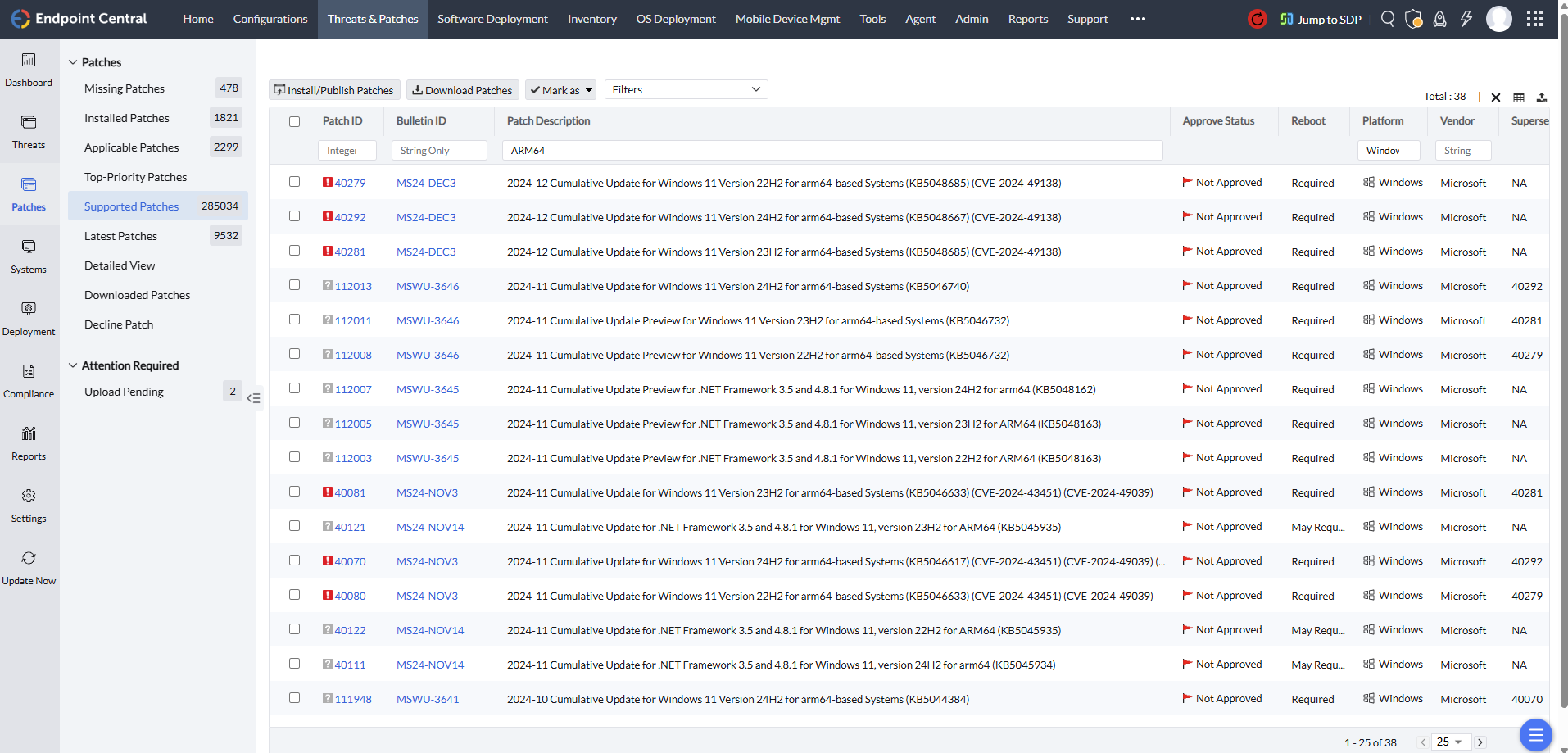1568x753 pixels.
Task: Go to the previous page of results
Action: [x=1423, y=742]
